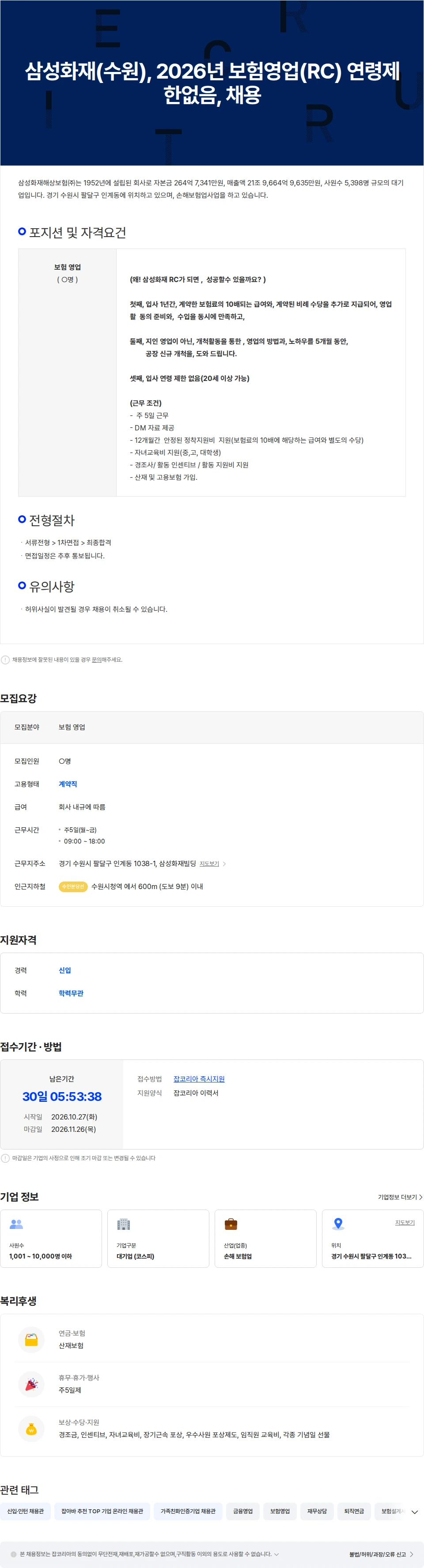Screen dimensions: 424x1568
Task: Select the 재무상담 tag
Action: 317,1511
